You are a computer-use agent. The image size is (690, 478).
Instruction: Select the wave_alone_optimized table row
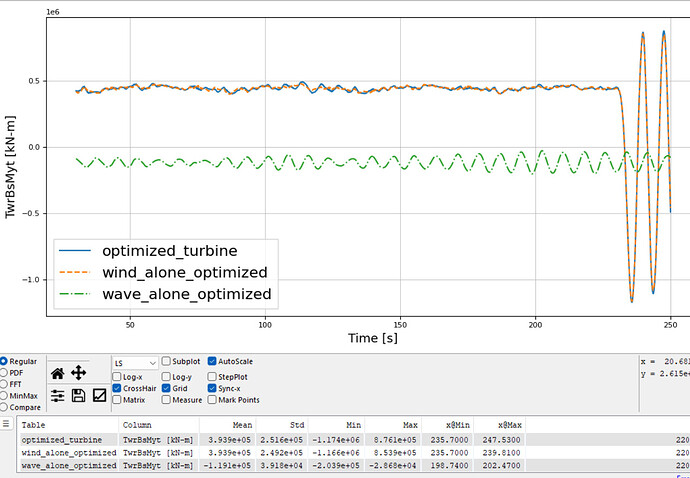pos(354,465)
